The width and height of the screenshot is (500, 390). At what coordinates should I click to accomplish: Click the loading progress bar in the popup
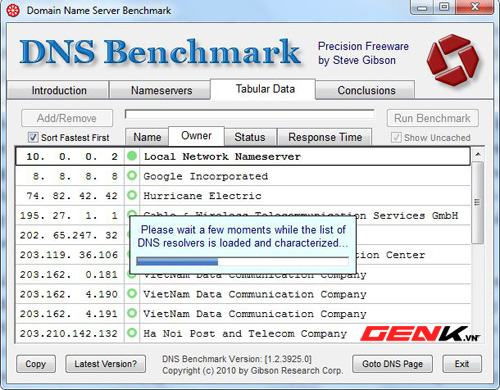pos(243,261)
